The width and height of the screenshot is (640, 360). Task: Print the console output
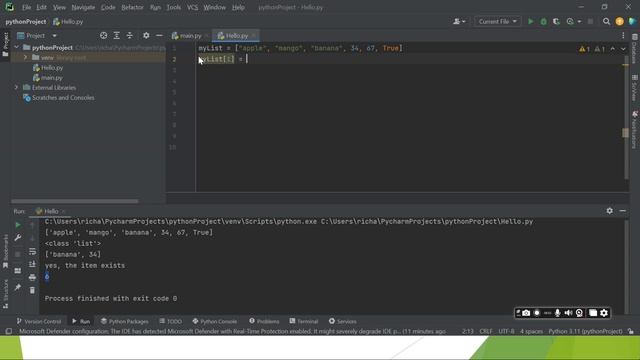point(32,278)
